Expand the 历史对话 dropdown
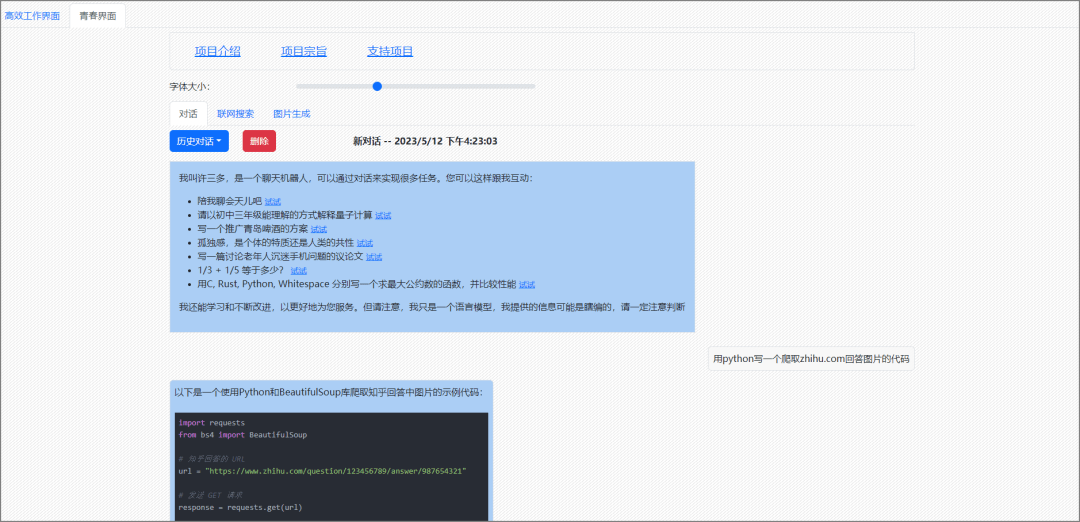The width and height of the screenshot is (1080, 522). [x=199, y=141]
